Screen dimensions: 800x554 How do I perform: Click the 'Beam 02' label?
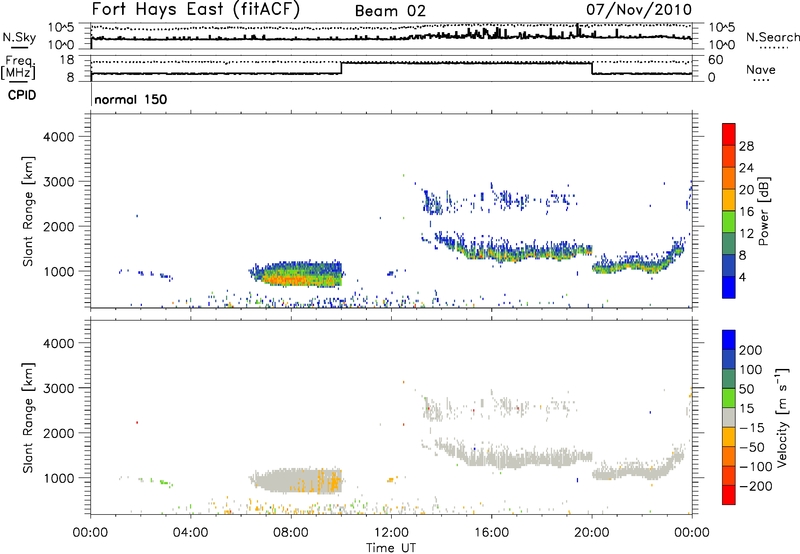[390, 11]
